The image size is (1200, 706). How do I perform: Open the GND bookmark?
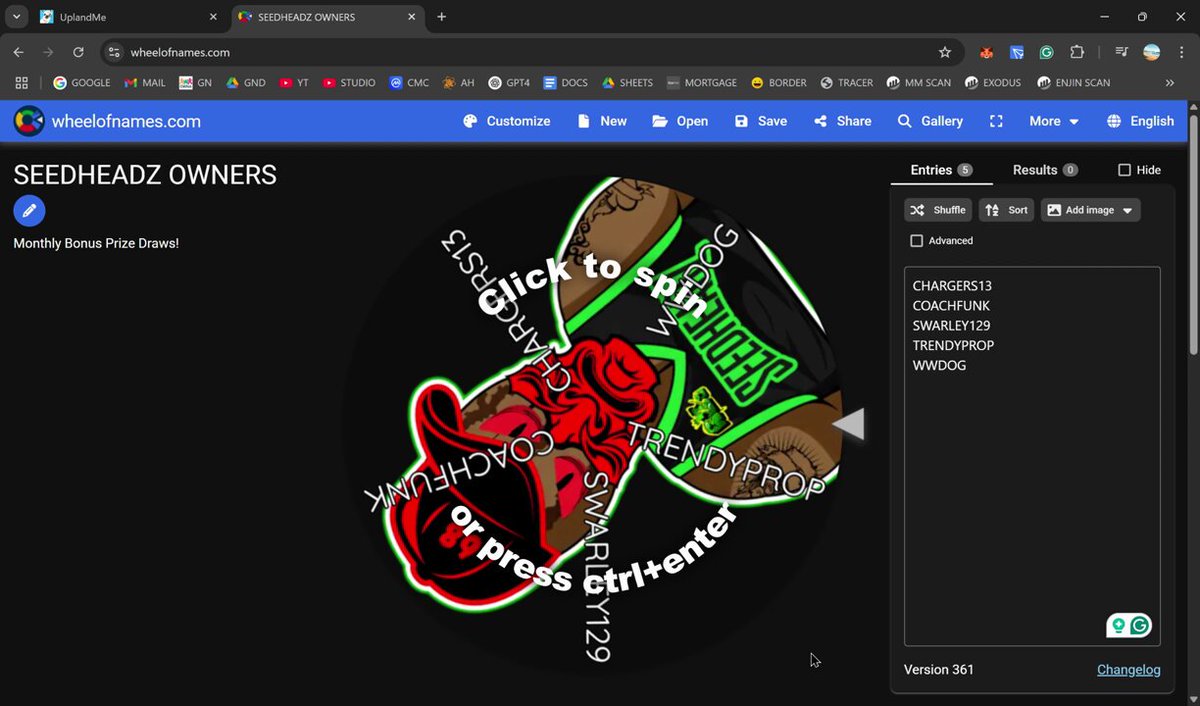pyautogui.click(x=246, y=83)
